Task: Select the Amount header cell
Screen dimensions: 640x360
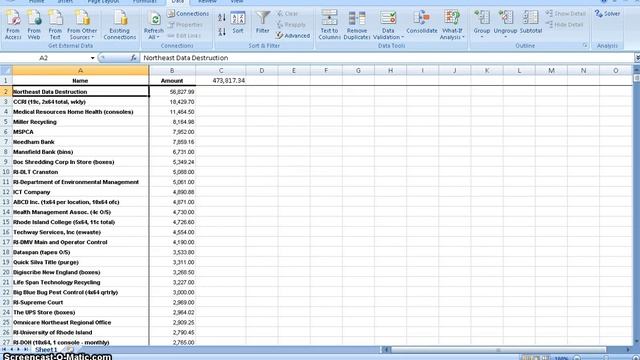Action: pyautogui.click(x=172, y=81)
